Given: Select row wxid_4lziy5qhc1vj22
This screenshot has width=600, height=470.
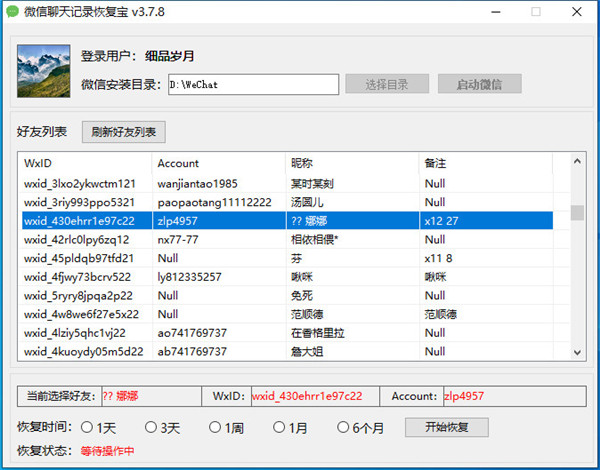Looking at the screenshot, I should coord(287,333).
